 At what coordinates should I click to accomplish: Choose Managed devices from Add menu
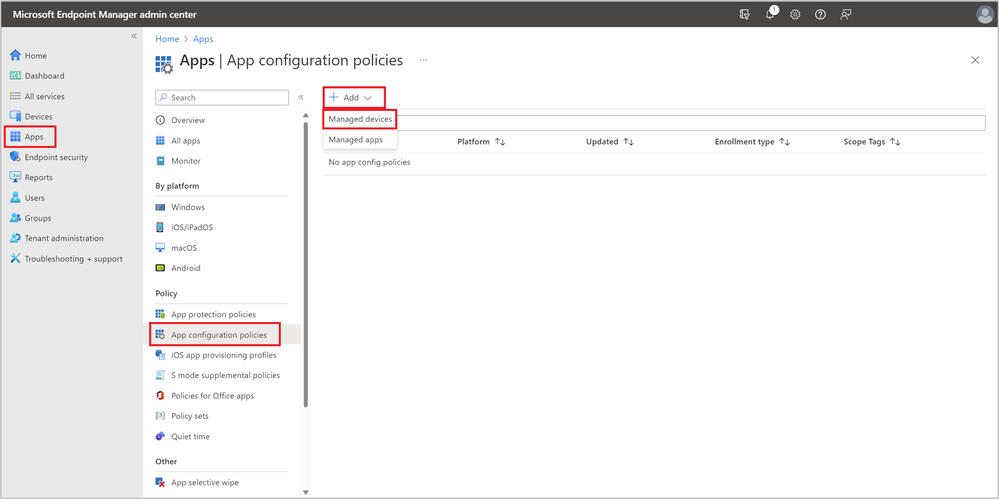[x=360, y=120]
